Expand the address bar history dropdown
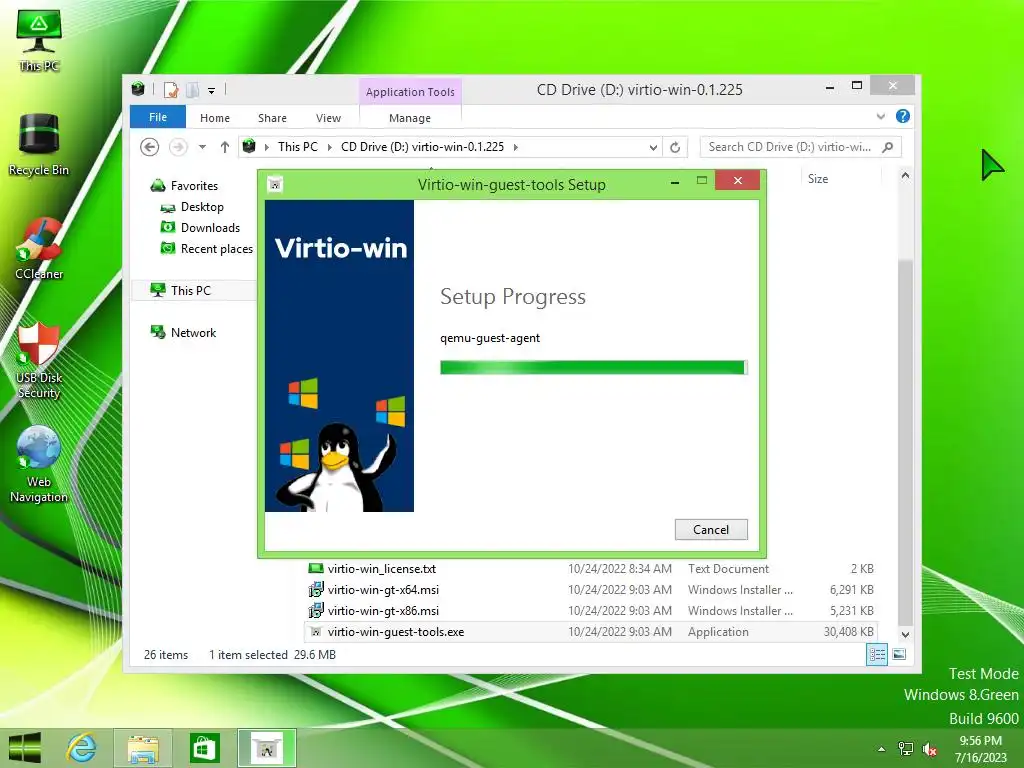The width and height of the screenshot is (1024, 768). pyautogui.click(x=653, y=147)
